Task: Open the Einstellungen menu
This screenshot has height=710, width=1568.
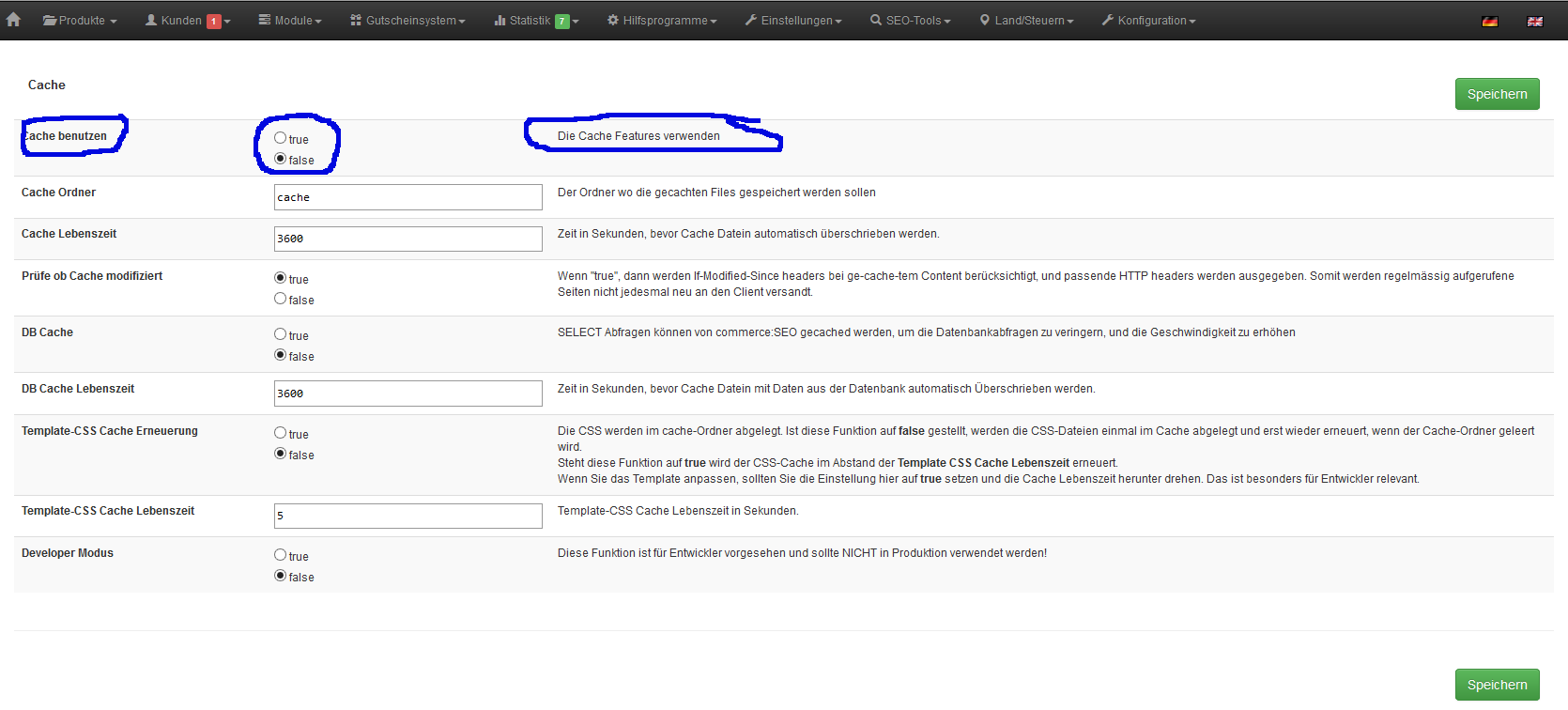Action: [793, 21]
